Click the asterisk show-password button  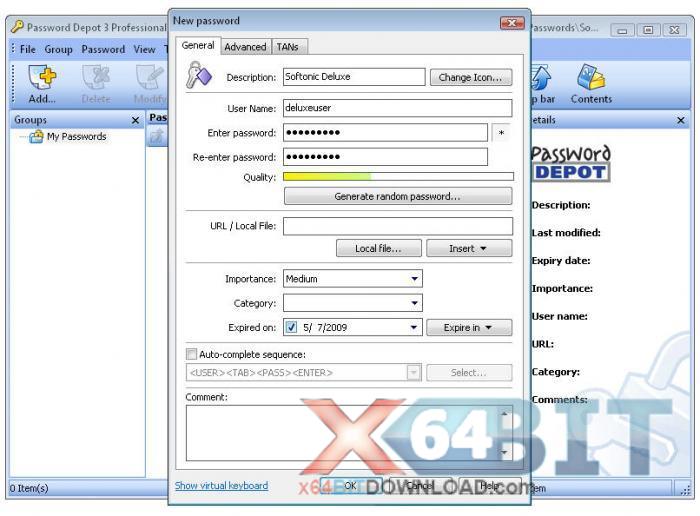click(x=501, y=133)
